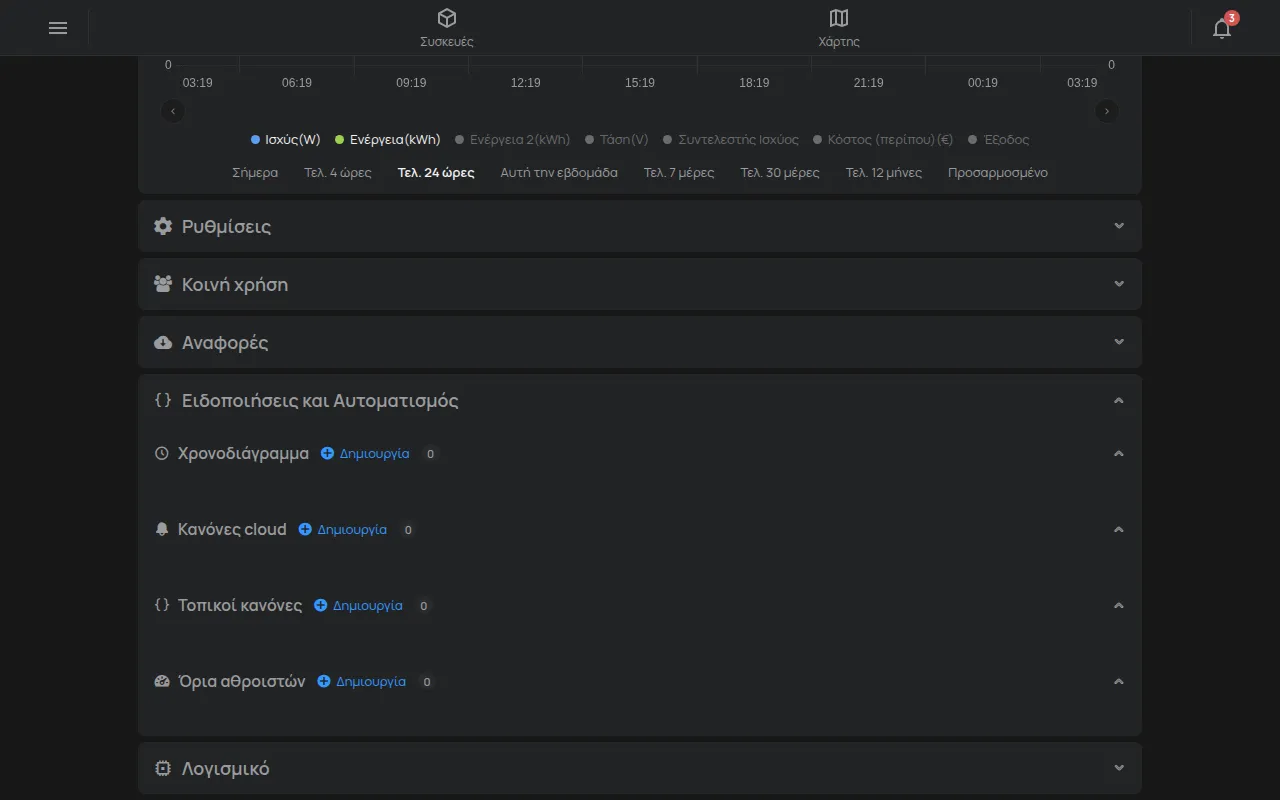
Task: Click the gauge icon beside Όρια αθροιστών
Action: (x=162, y=681)
